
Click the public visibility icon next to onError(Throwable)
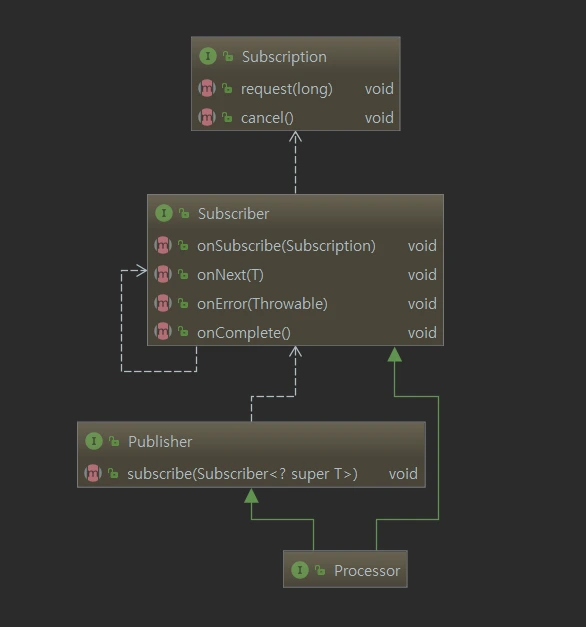tap(183, 303)
